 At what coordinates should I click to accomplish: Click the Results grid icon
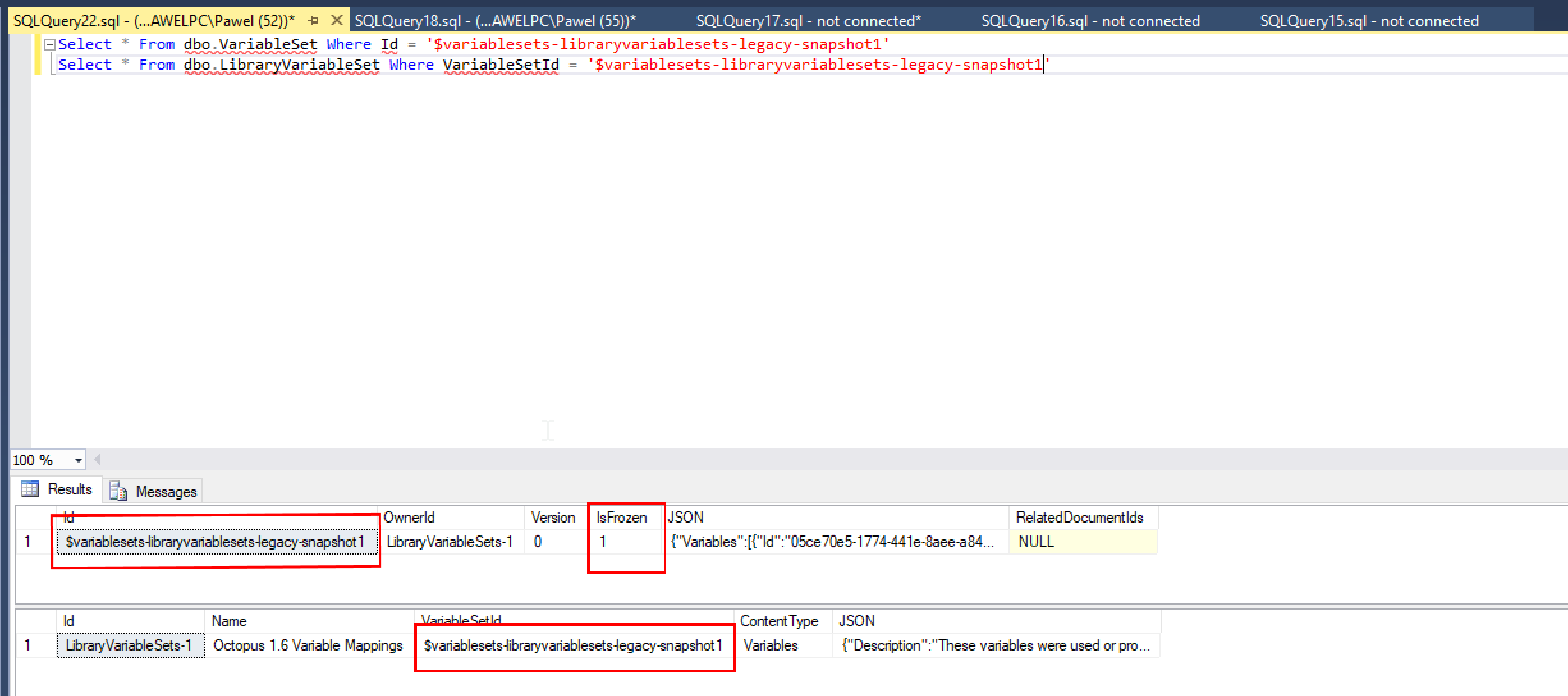point(29,489)
